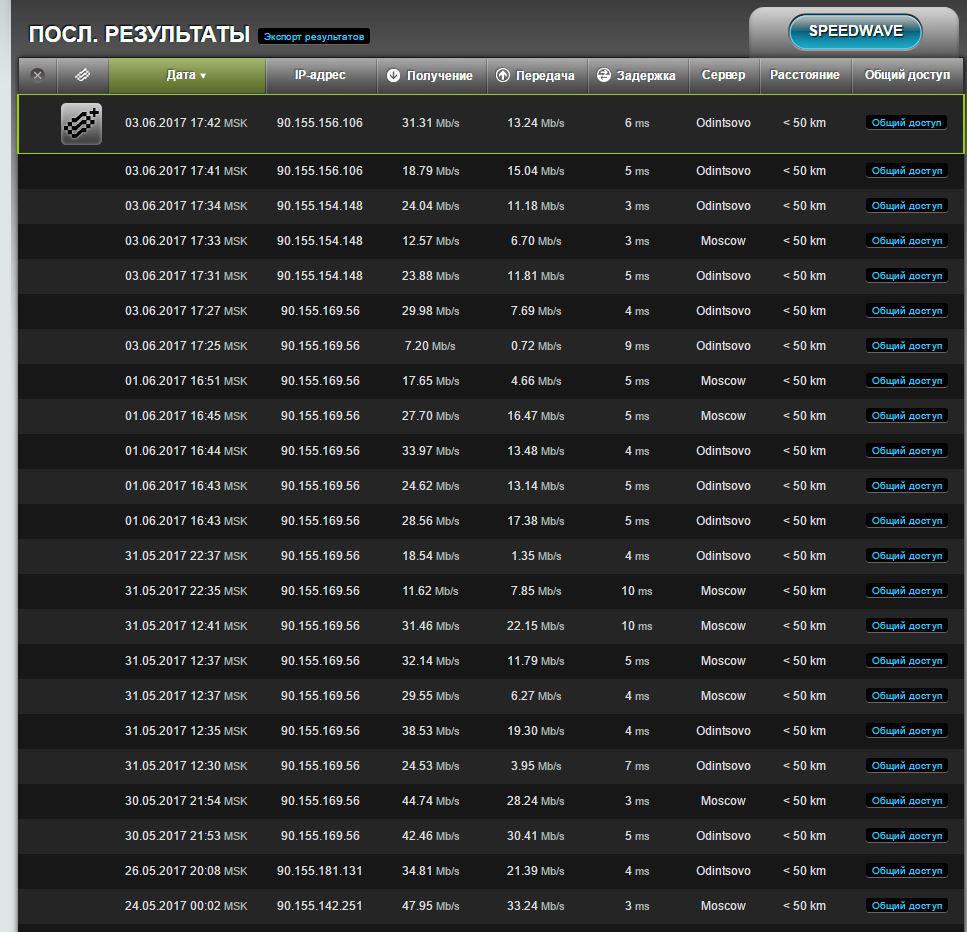Sort by Задержка column header
Viewport: 967px width, 932px height.
[638, 75]
